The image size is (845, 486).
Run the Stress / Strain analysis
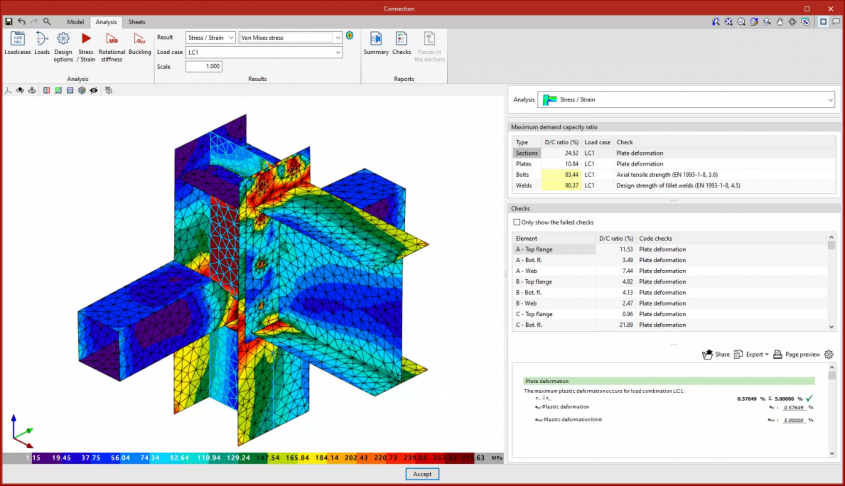[x=86, y=47]
